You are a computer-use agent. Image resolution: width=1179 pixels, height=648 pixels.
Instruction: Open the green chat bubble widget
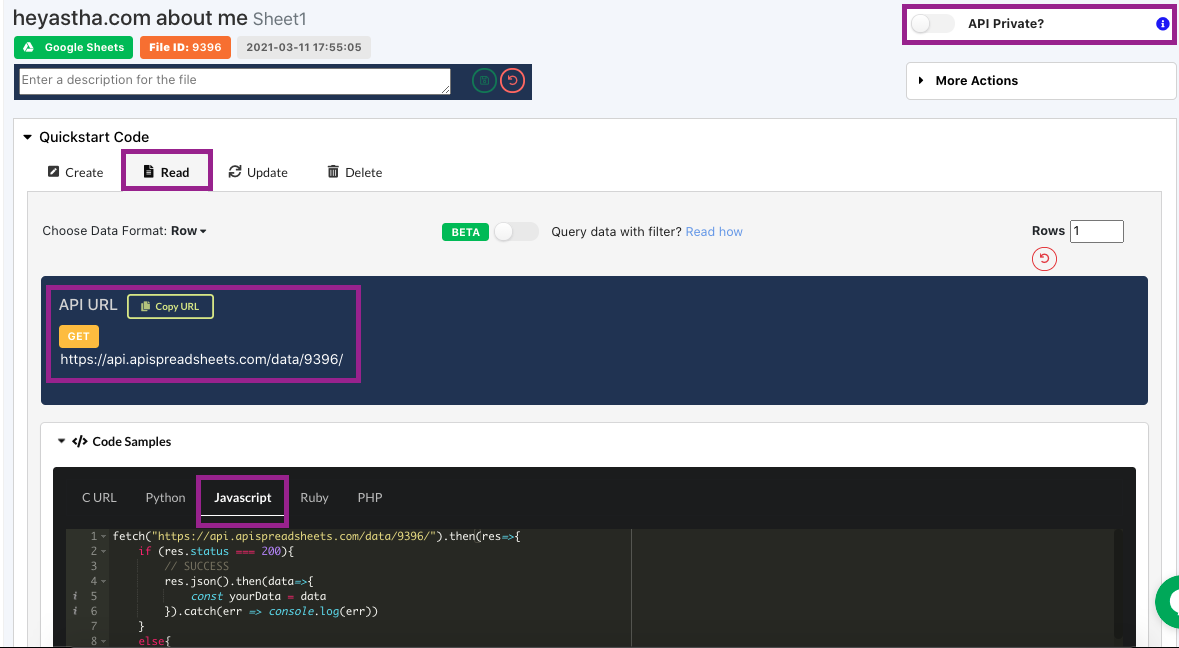pos(1168,602)
